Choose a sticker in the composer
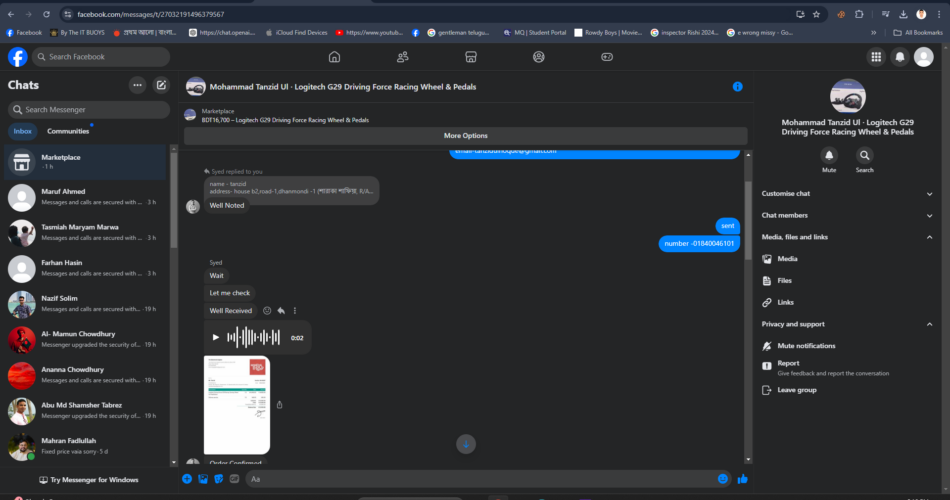The width and height of the screenshot is (950, 500). (219, 479)
